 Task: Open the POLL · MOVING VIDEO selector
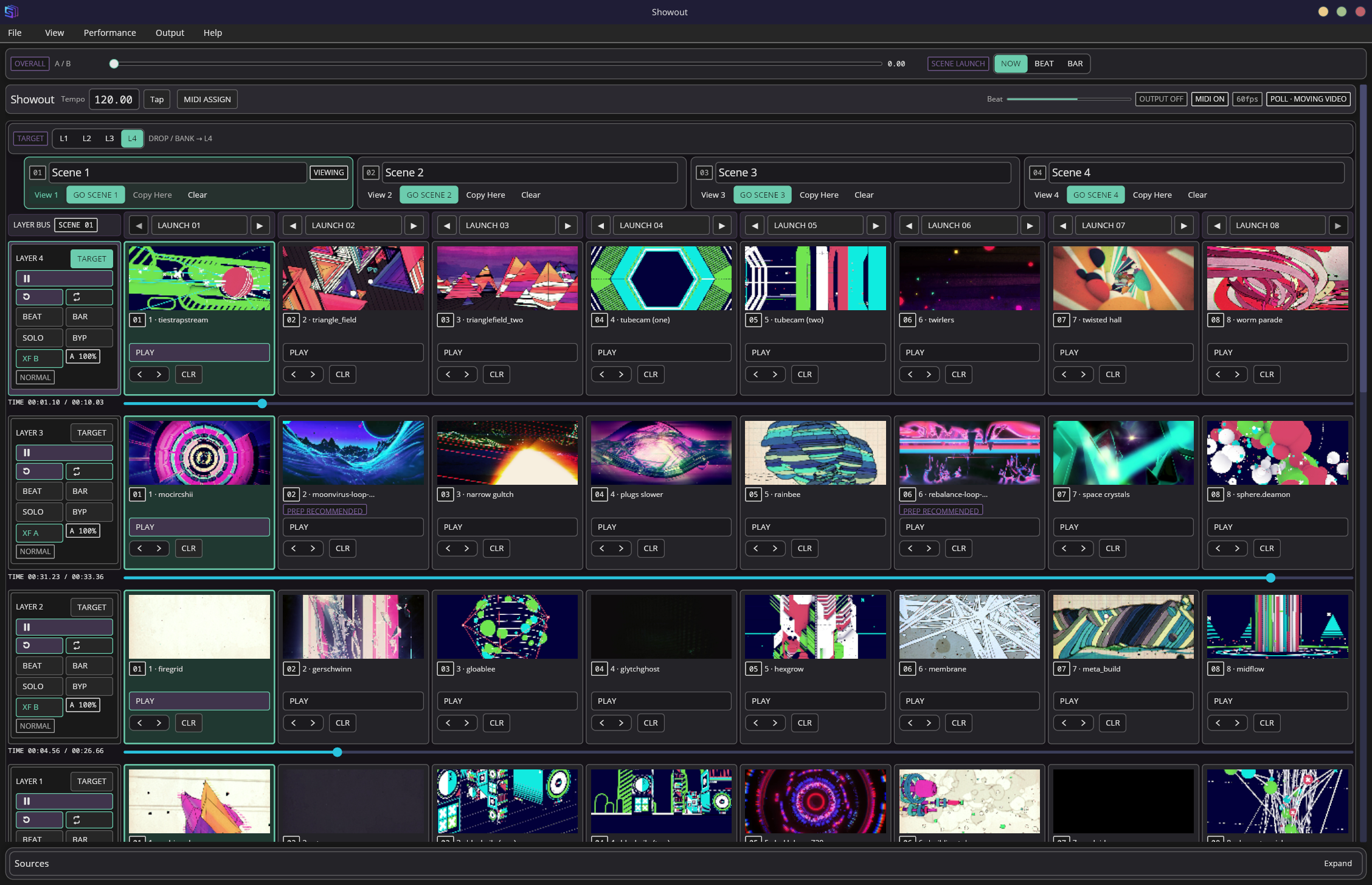1308,99
